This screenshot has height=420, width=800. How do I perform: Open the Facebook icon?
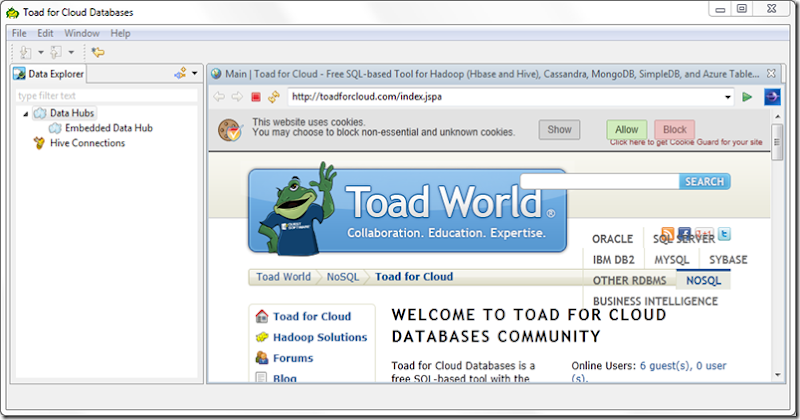coord(685,234)
